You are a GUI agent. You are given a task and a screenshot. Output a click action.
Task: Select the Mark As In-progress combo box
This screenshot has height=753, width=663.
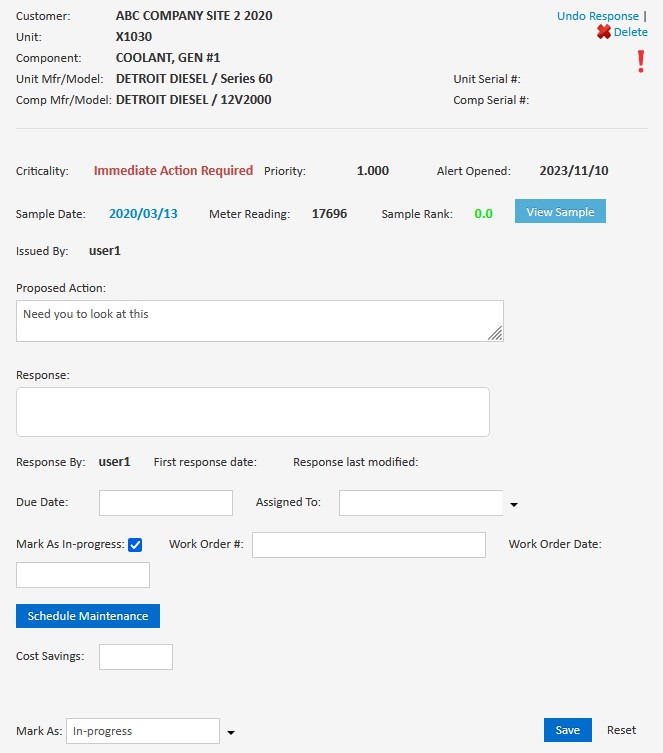pyautogui.click(x=142, y=731)
